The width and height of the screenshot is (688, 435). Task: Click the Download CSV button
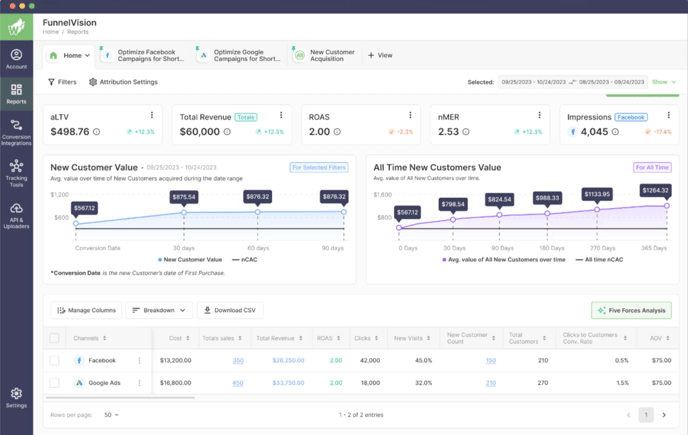coord(230,311)
